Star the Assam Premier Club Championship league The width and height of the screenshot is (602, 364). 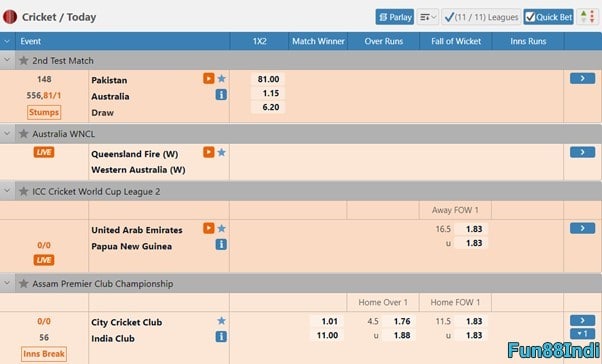tap(24, 283)
